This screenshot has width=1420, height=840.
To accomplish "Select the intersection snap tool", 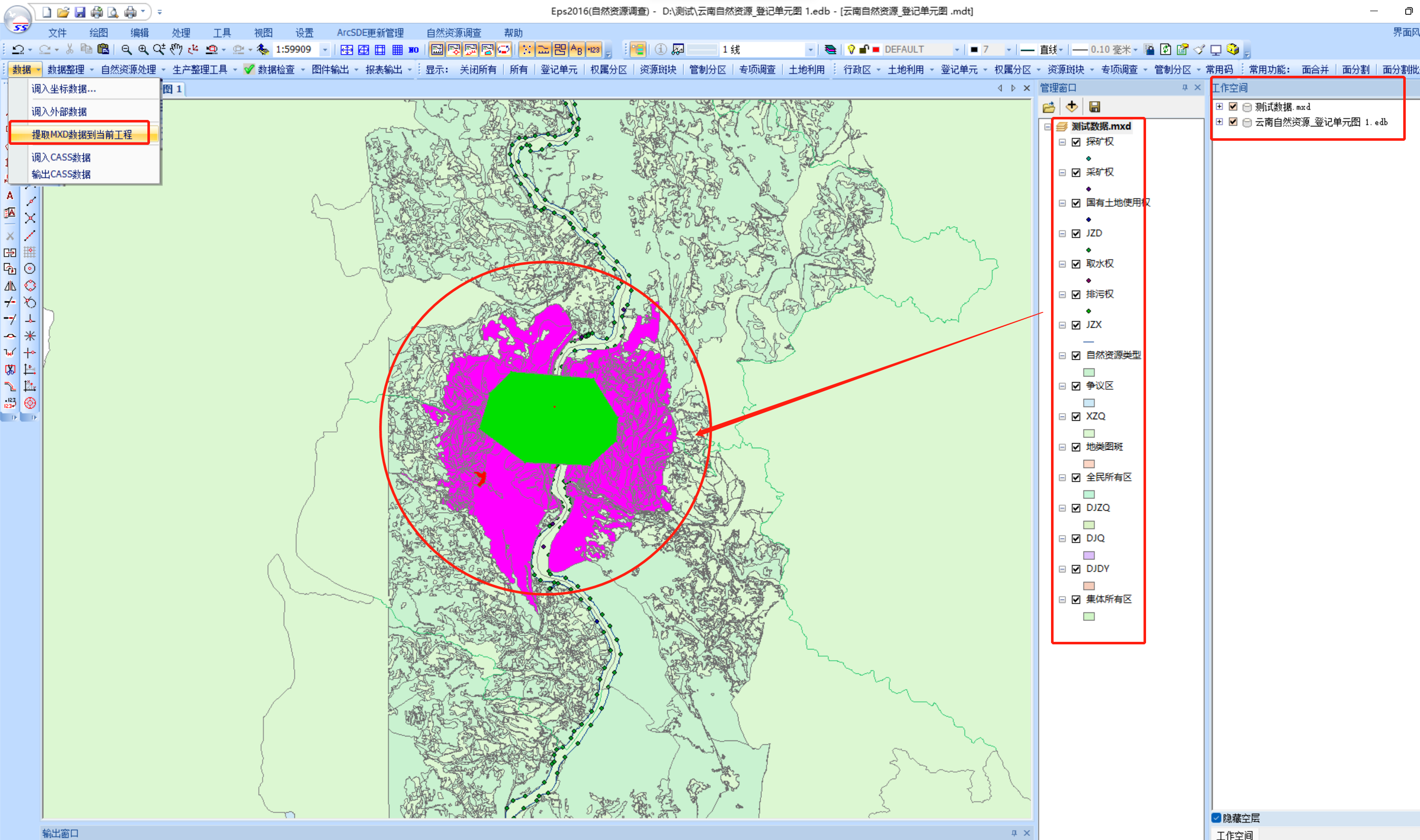I will 30,218.
